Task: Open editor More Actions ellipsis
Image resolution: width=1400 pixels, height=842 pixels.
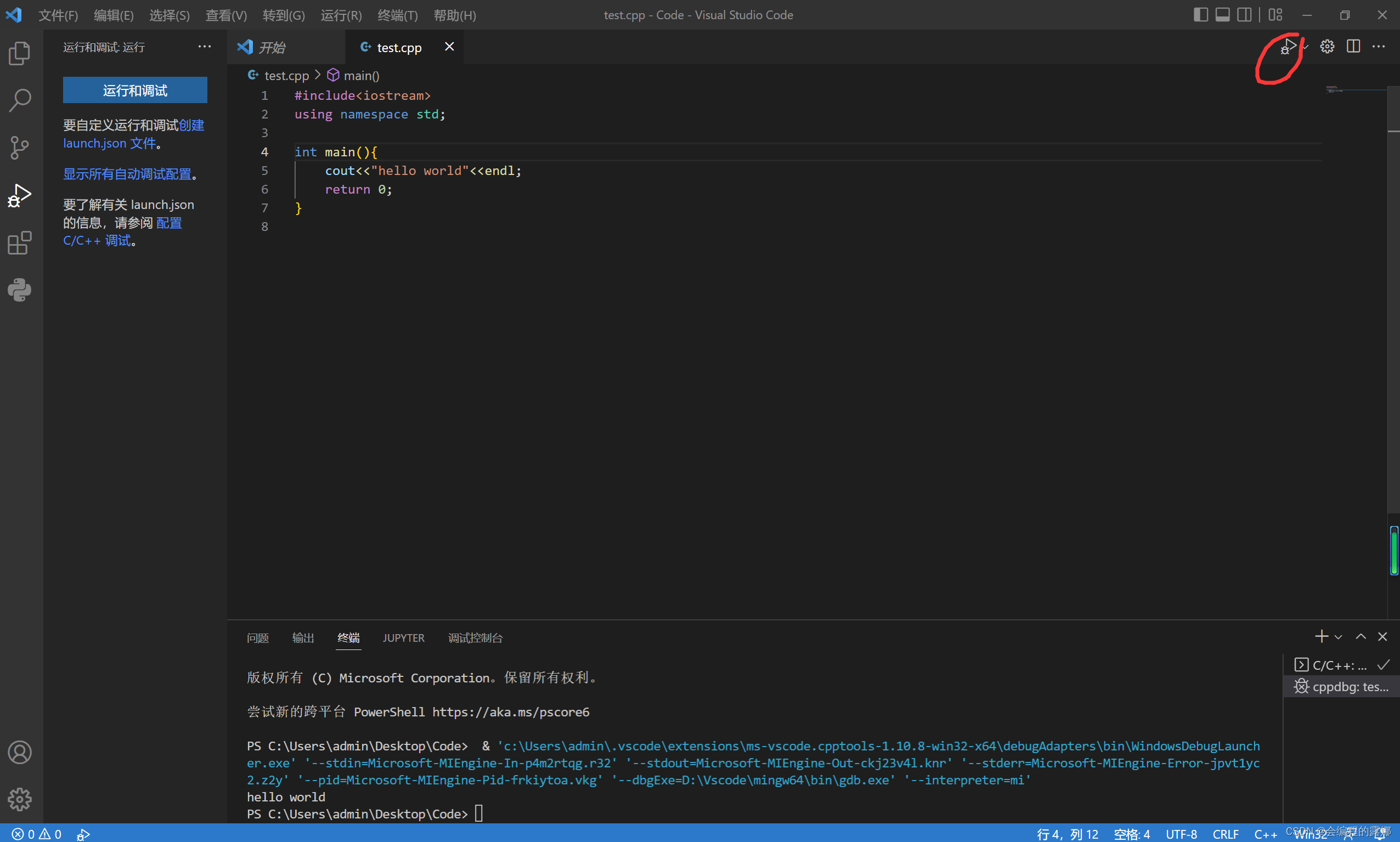Action: click(x=1379, y=47)
